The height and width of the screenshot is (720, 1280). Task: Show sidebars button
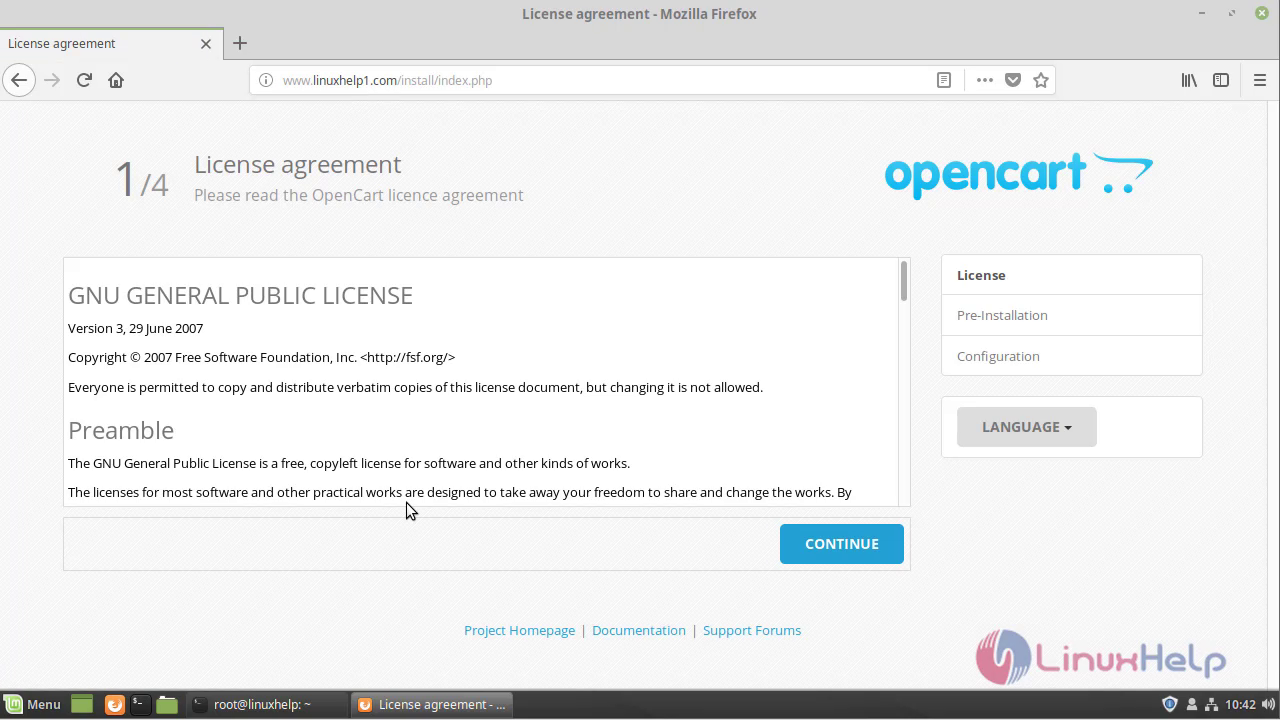coord(1221,80)
